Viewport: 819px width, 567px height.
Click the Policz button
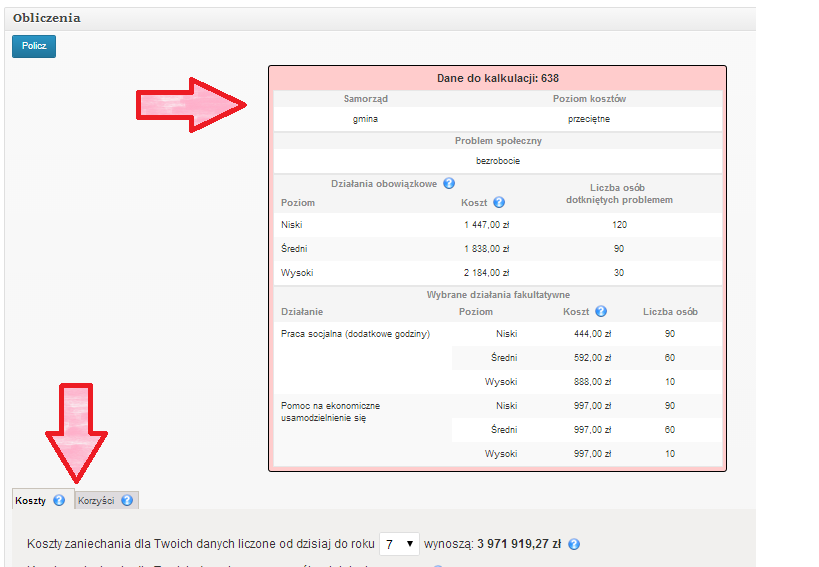pyautogui.click(x=34, y=46)
